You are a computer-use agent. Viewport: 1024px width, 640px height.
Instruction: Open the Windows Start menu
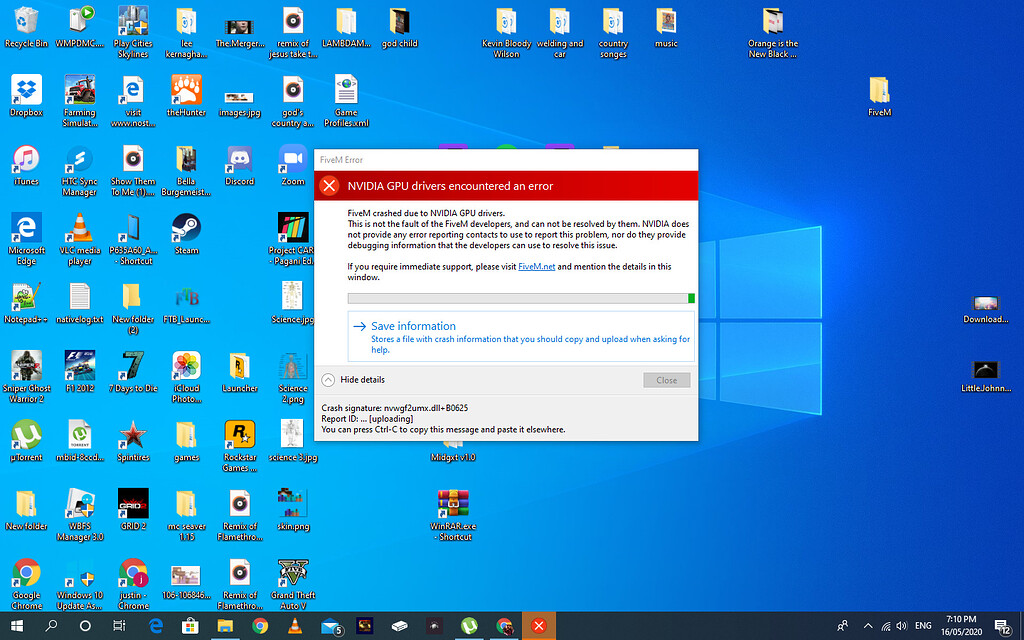point(17,626)
